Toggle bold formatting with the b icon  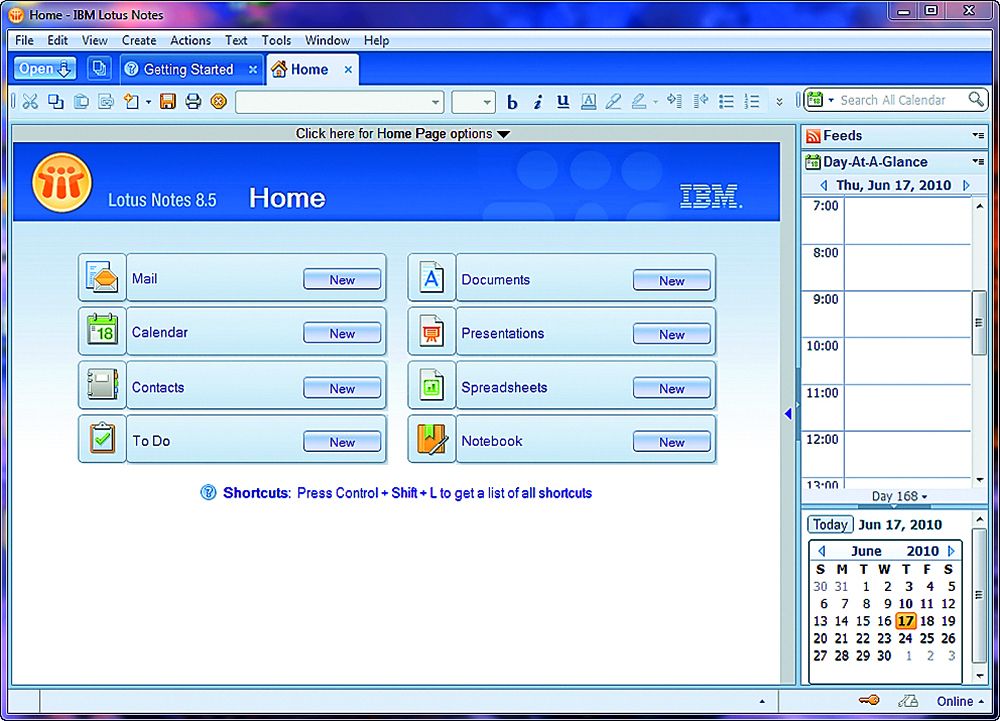pyautogui.click(x=511, y=102)
